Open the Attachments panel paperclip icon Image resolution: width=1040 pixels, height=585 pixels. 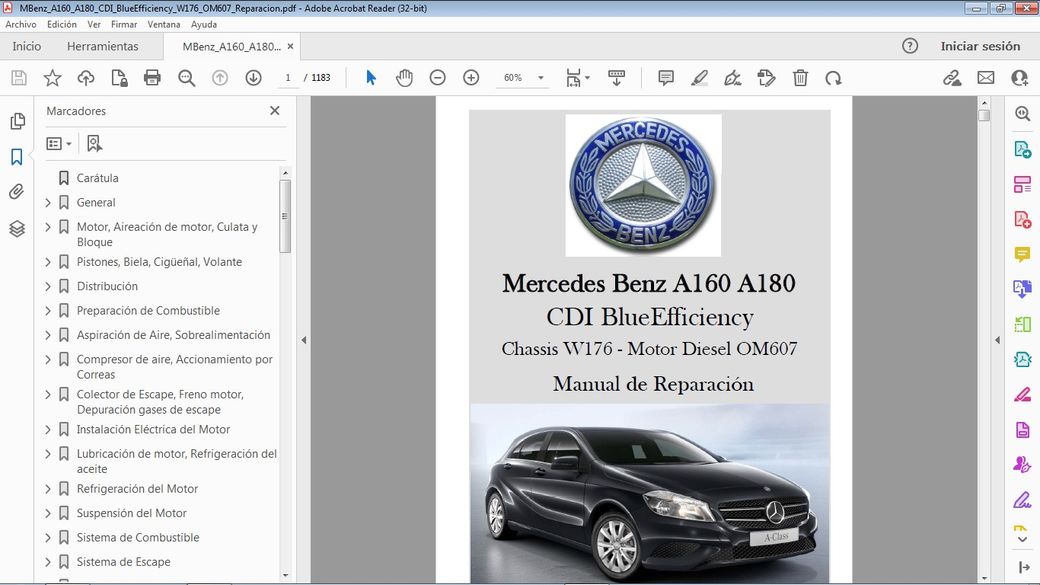(17, 192)
